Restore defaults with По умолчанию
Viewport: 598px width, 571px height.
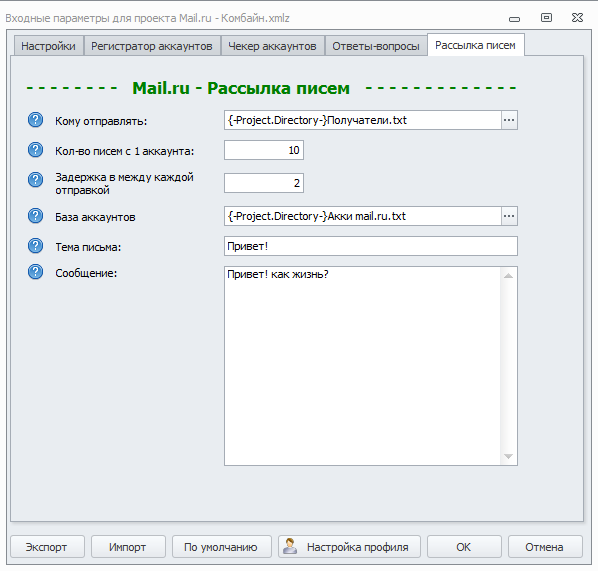[x=221, y=547]
